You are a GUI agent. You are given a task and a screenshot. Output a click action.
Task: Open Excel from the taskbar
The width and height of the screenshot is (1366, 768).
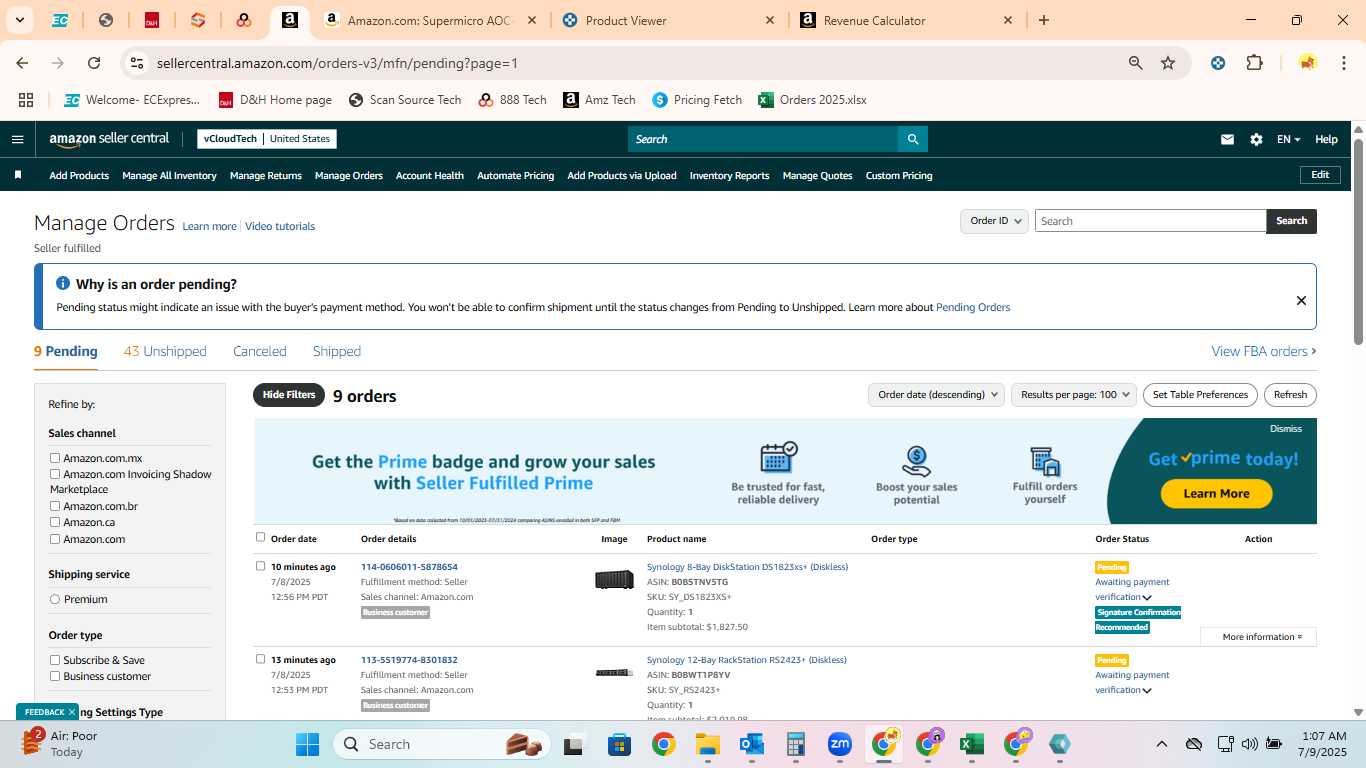click(970, 744)
